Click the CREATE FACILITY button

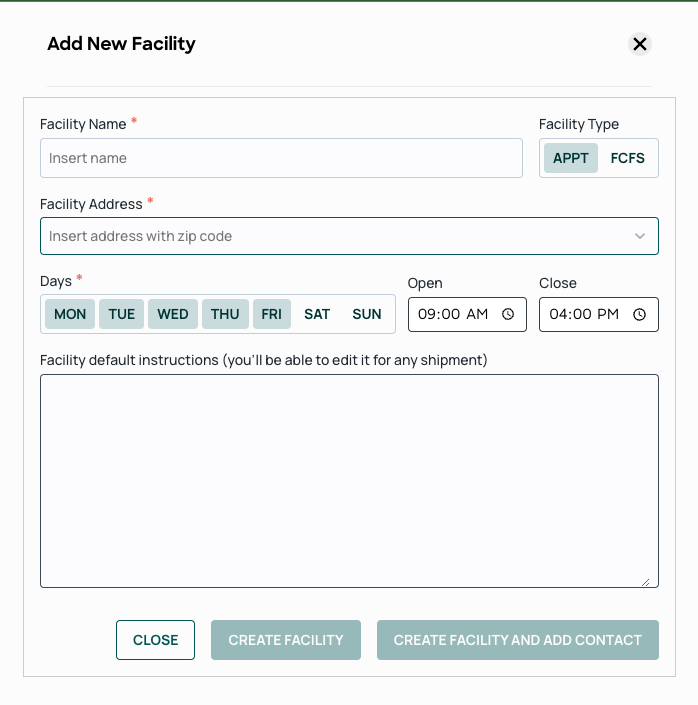click(286, 640)
